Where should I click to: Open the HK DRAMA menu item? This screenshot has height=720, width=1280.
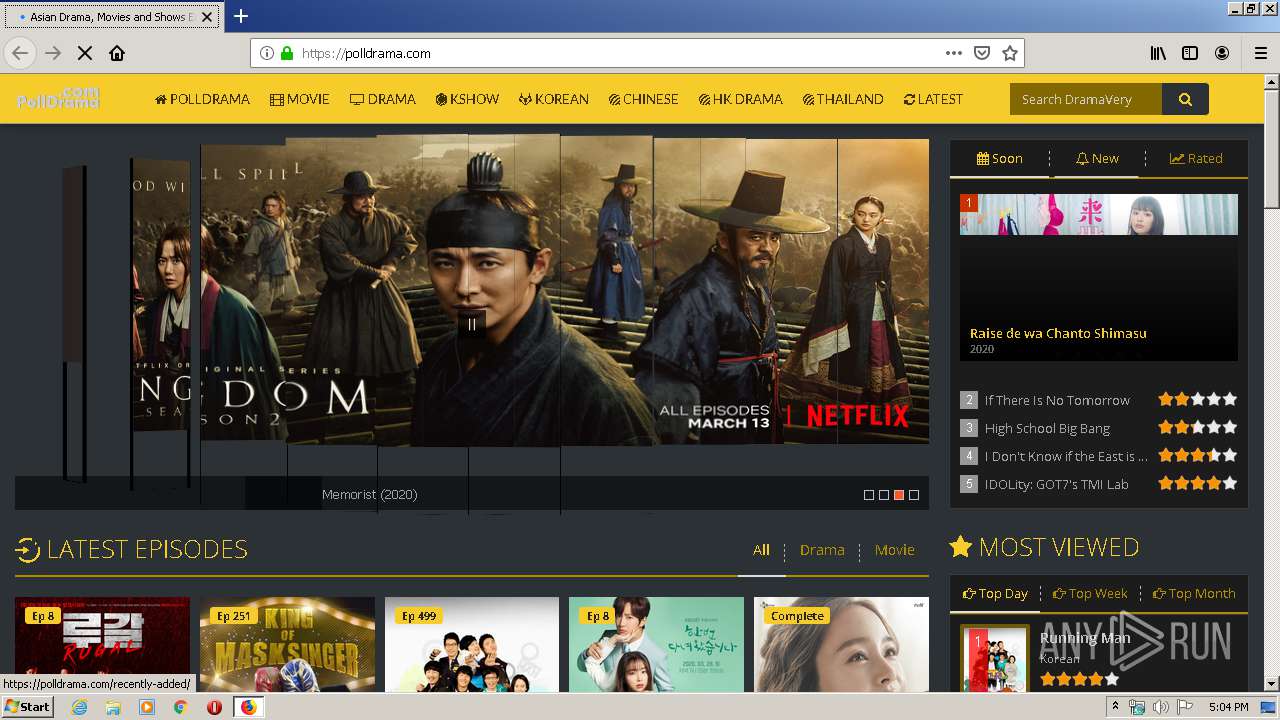(x=741, y=99)
